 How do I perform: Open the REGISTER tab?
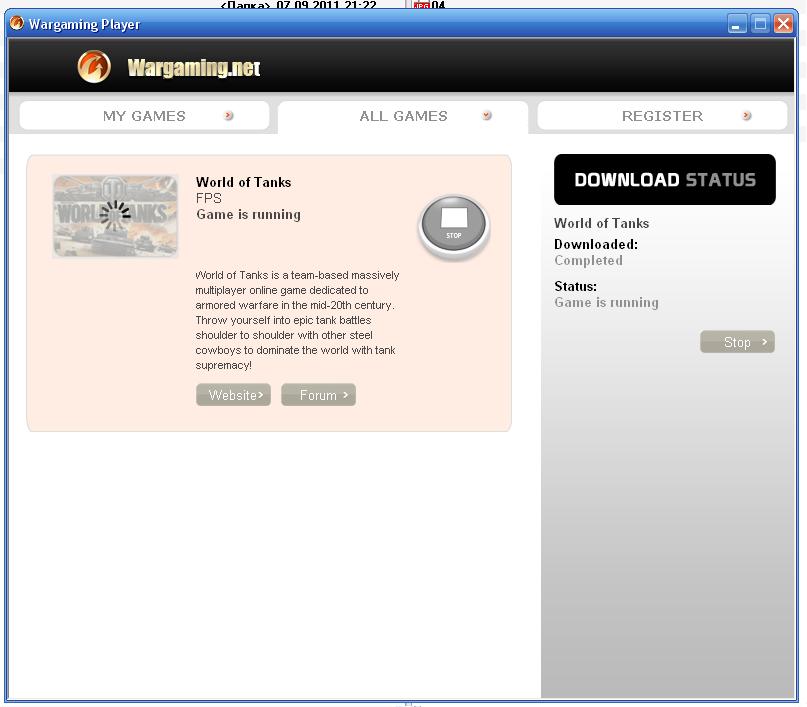pos(662,116)
